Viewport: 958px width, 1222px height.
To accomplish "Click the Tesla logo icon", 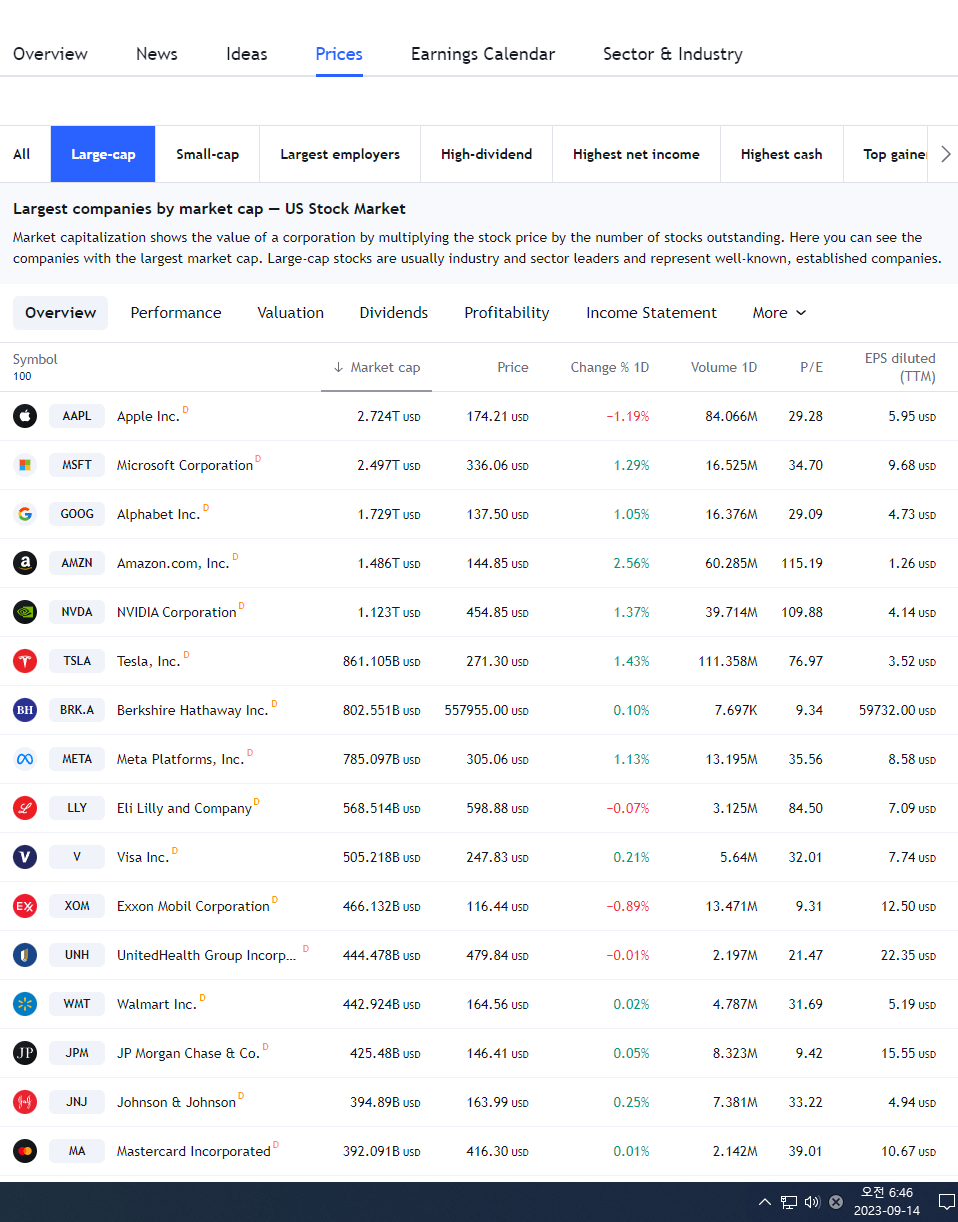I will coord(25,661).
